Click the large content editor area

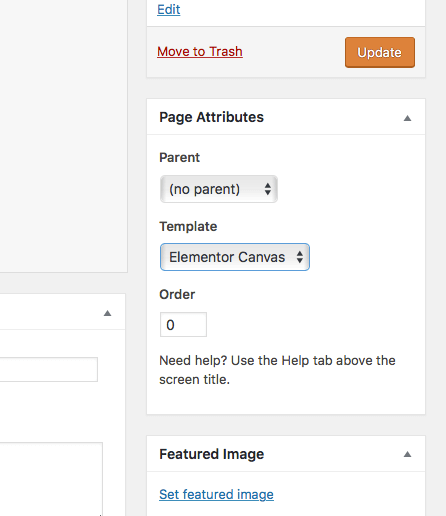coord(63,136)
